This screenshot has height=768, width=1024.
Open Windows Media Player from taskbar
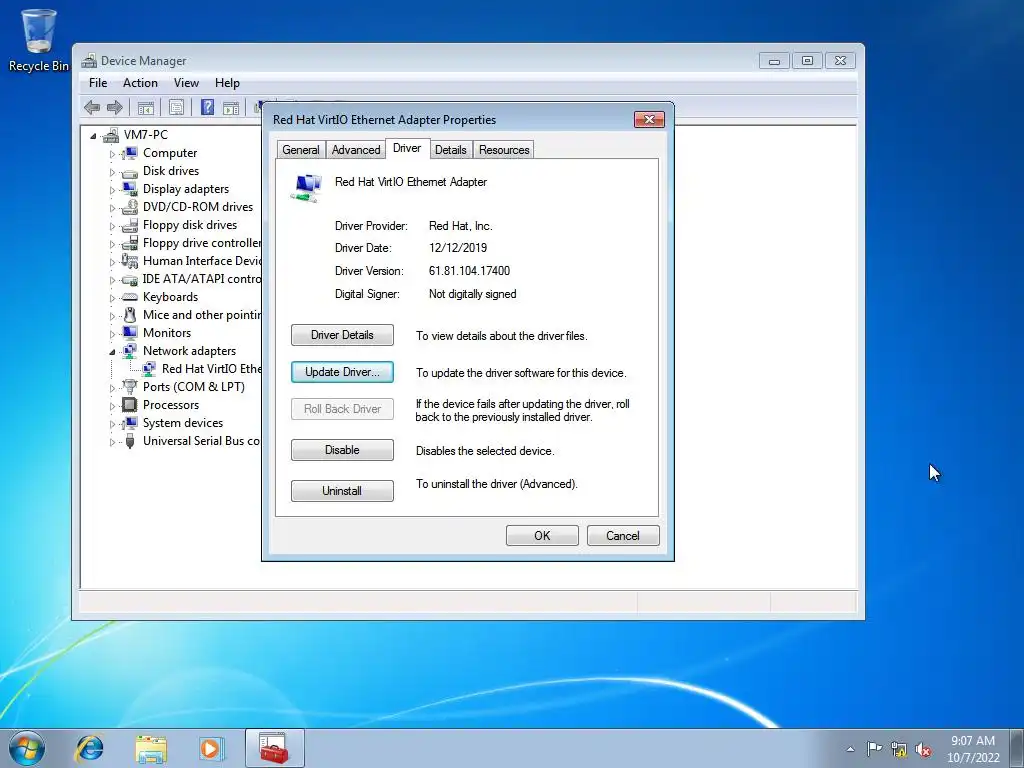(211, 748)
